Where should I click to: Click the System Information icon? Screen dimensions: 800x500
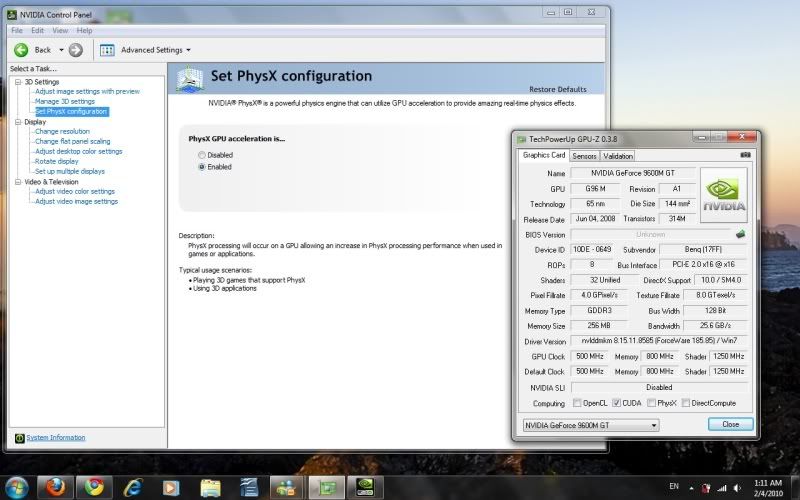click(x=19, y=438)
